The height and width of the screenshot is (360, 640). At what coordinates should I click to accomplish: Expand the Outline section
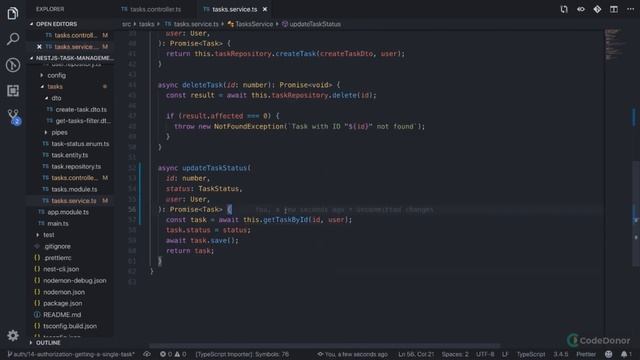[48, 342]
